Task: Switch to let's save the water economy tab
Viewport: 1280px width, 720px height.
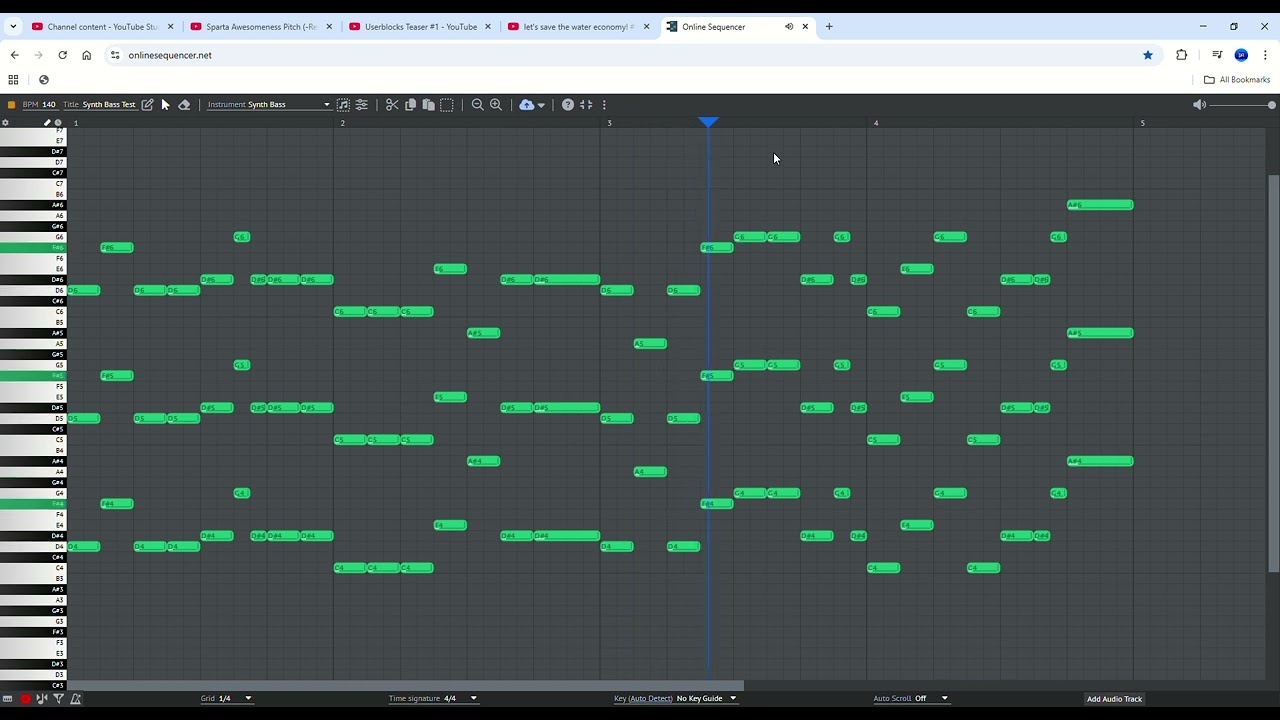Action: tap(578, 27)
